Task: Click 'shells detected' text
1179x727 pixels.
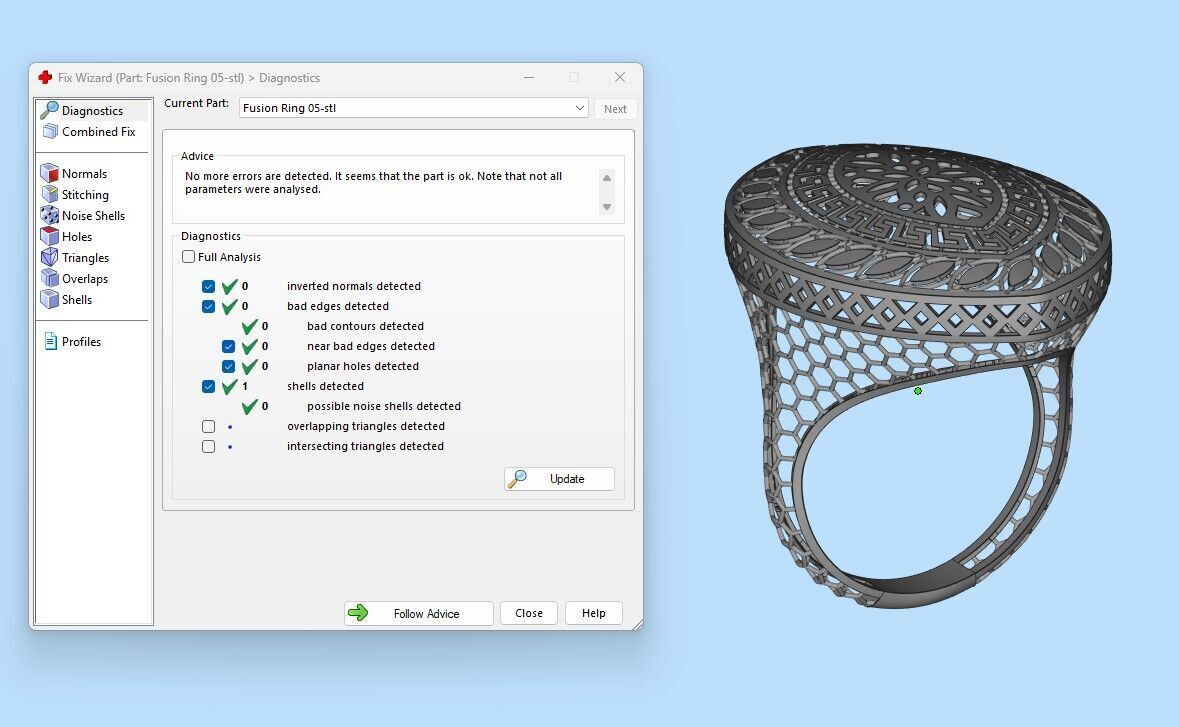Action: tap(325, 386)
